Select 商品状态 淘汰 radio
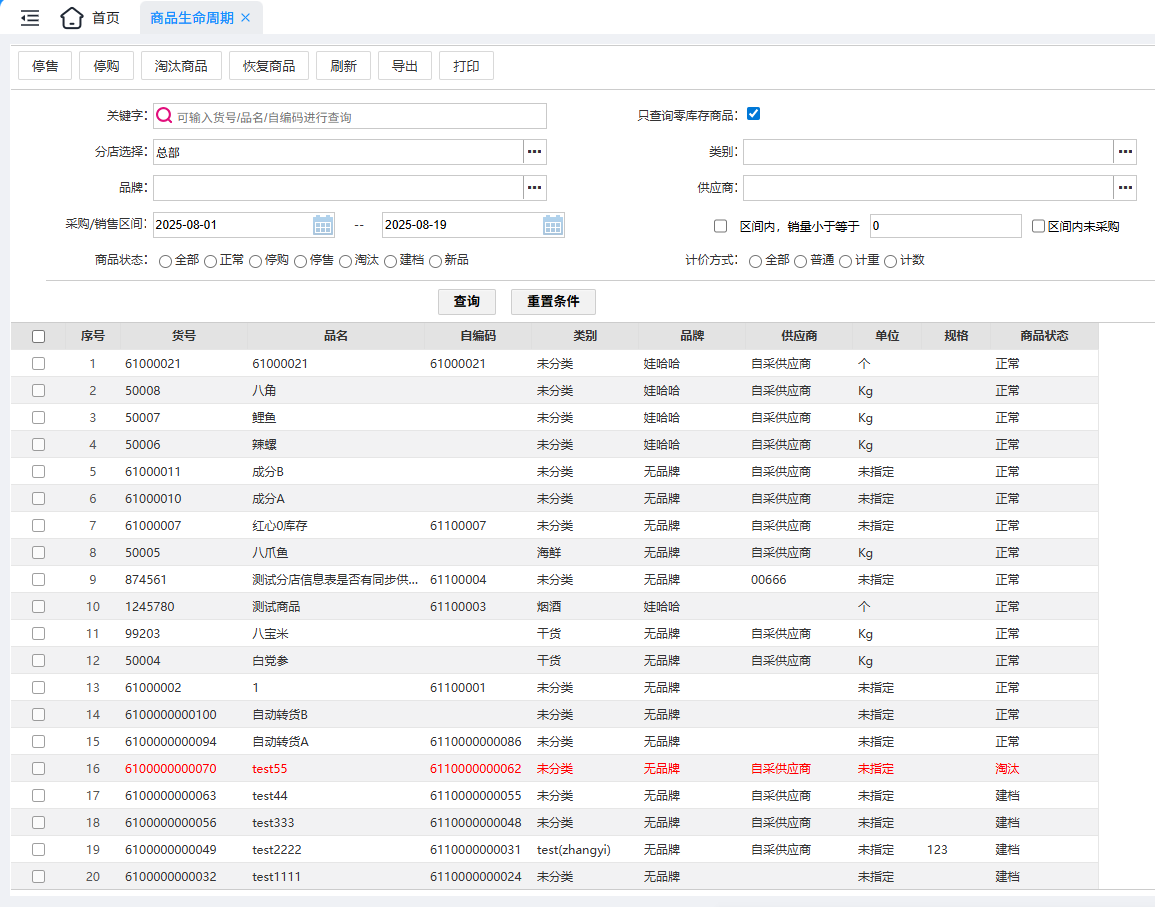 click(x=345, y=261)
